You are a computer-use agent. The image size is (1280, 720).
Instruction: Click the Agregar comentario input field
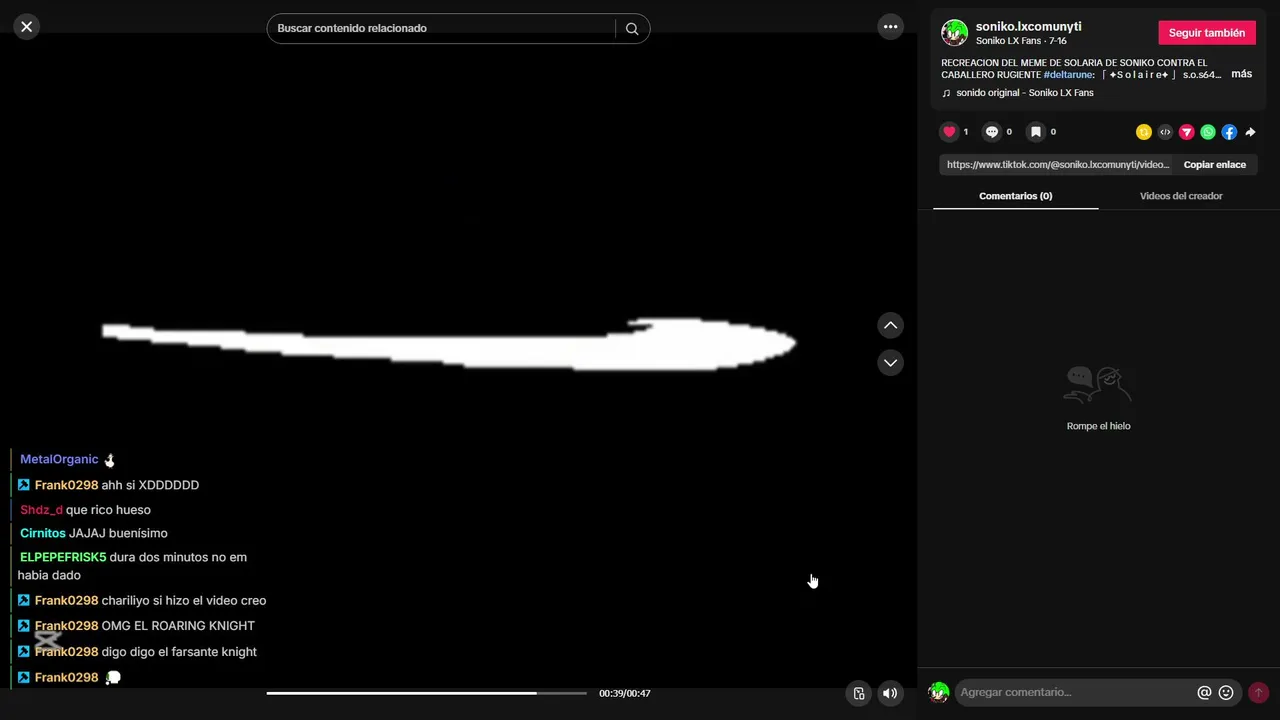click(x=1075, y=692)
